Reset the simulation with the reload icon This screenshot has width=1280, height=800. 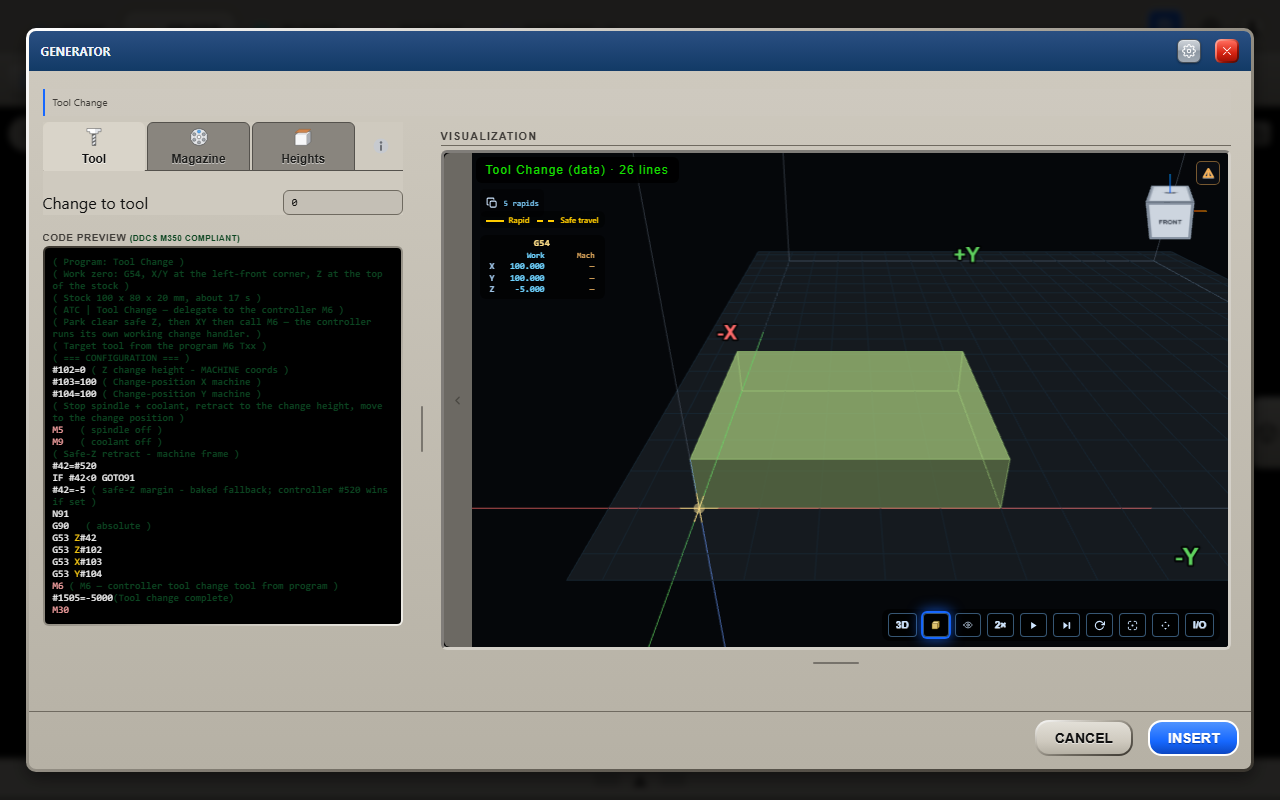tap(1099, 625)
